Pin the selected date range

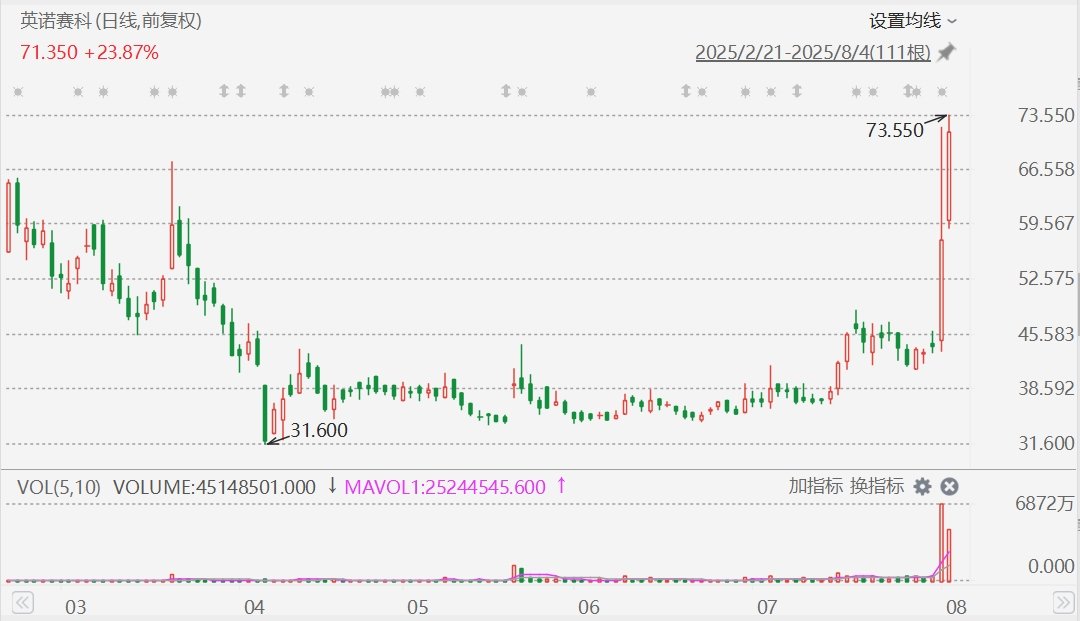coord(946,52)
